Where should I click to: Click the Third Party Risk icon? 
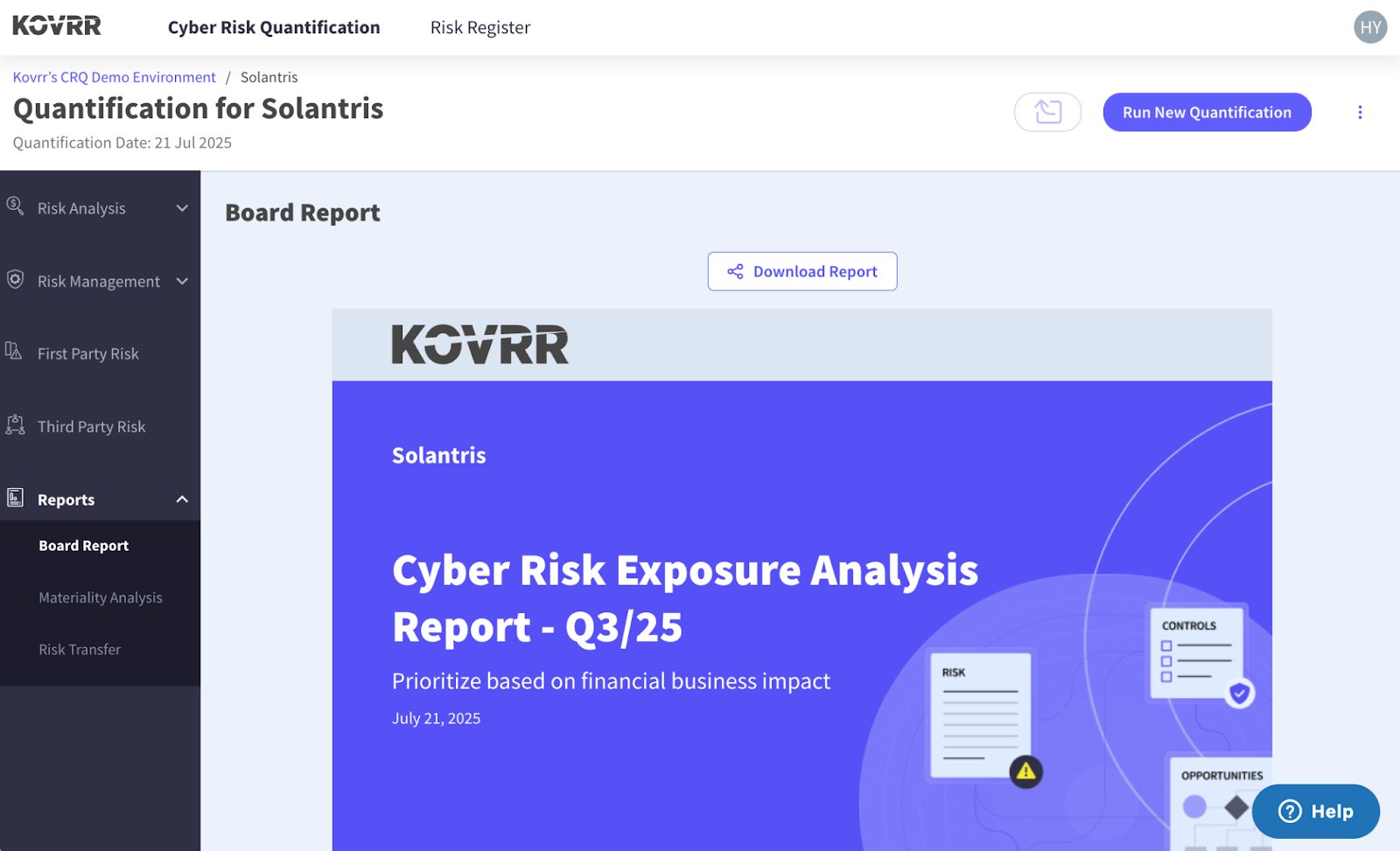[15, 425]
